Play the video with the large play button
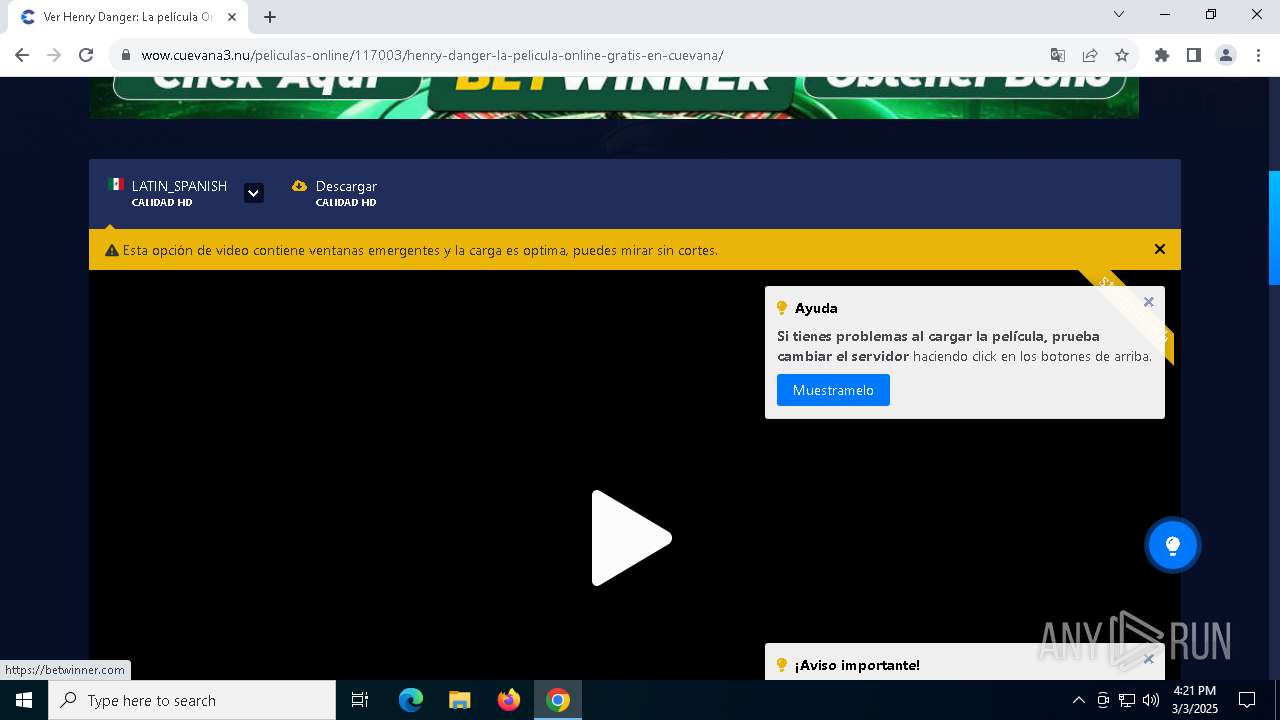 [631, 538]
